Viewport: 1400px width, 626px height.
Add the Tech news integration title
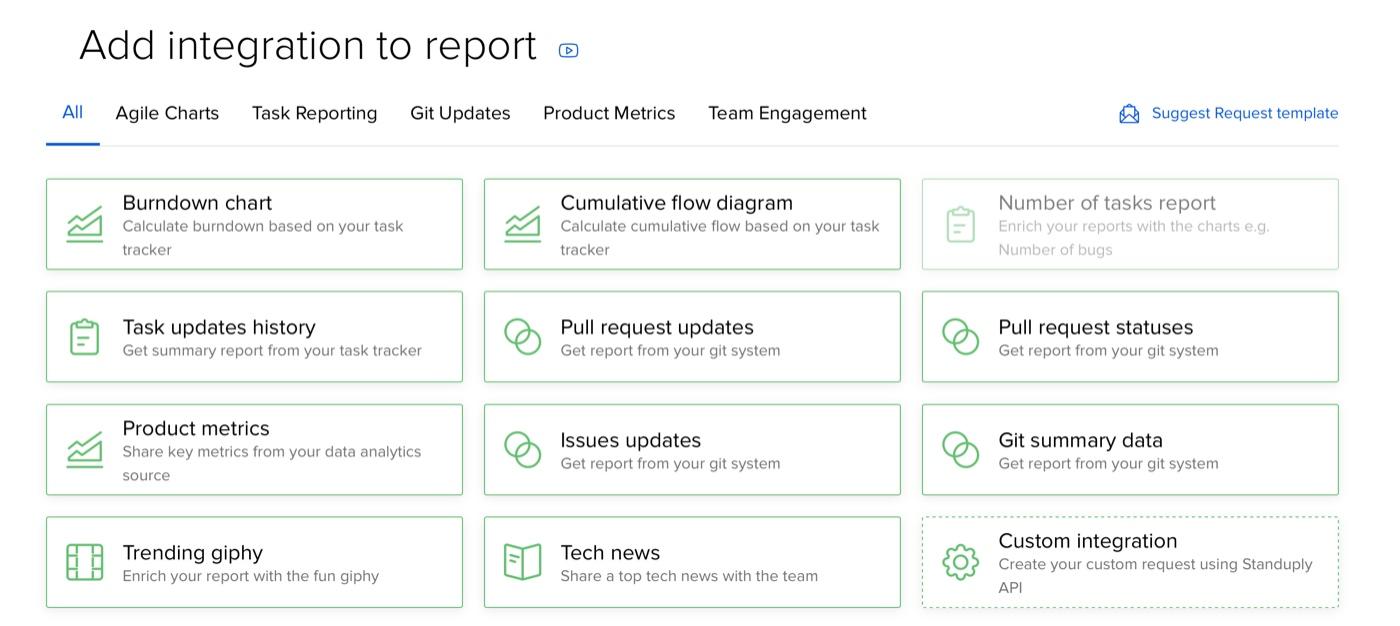(x=610, y=553)
